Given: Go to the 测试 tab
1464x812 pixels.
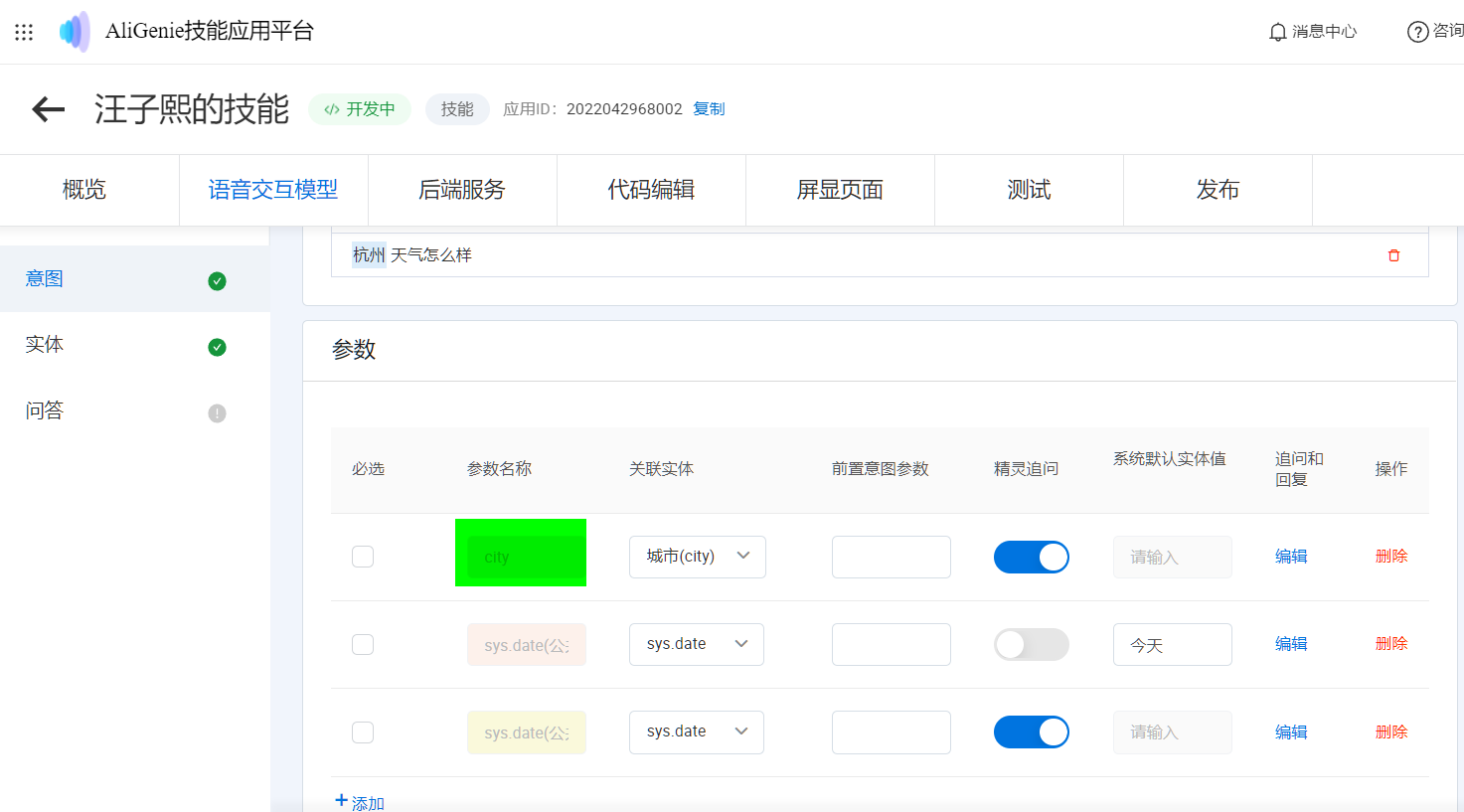Looking at the screenshot, I should [1029, 190].
